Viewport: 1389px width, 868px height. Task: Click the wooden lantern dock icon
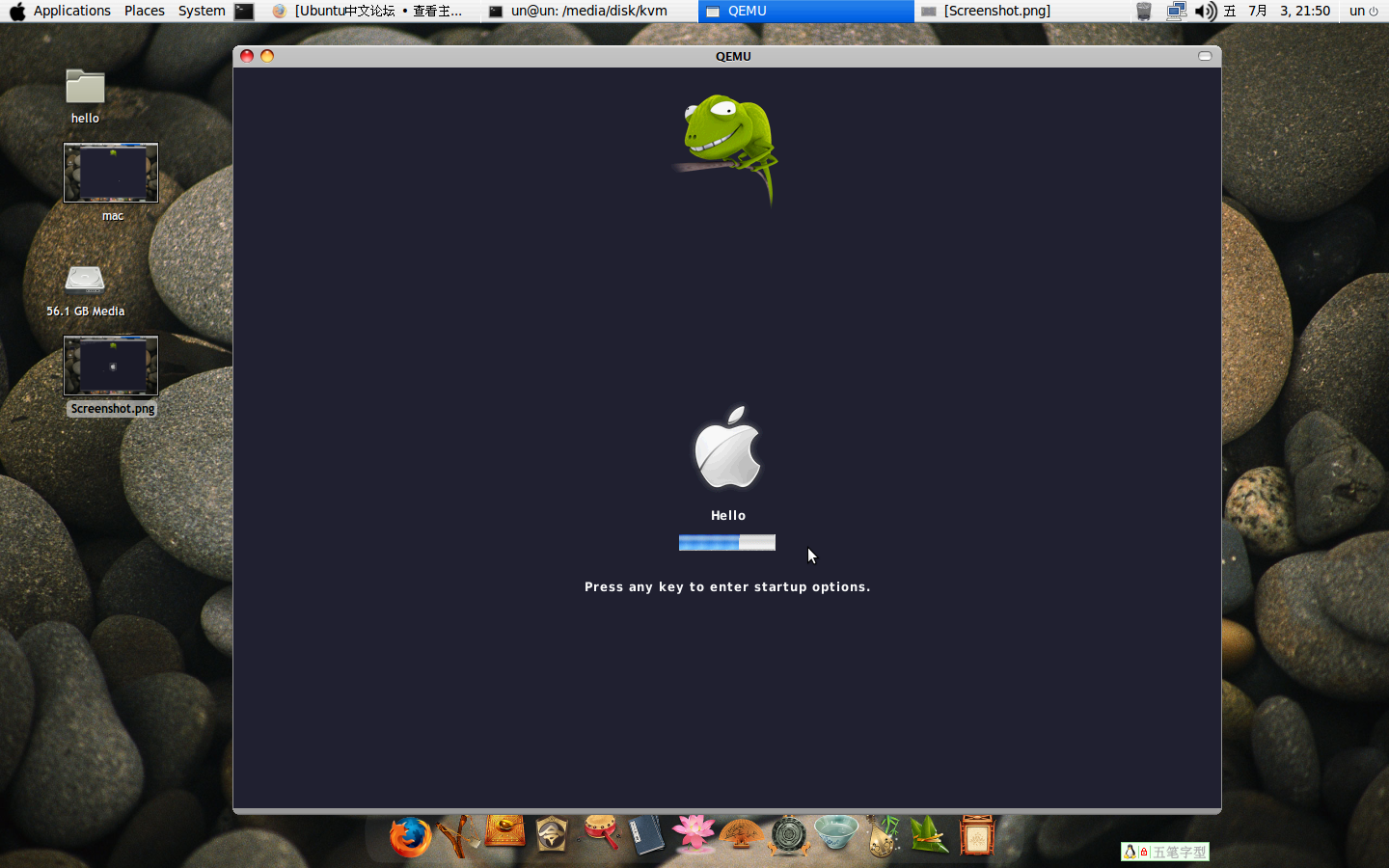pyautogui.click(x=976, y=835)
